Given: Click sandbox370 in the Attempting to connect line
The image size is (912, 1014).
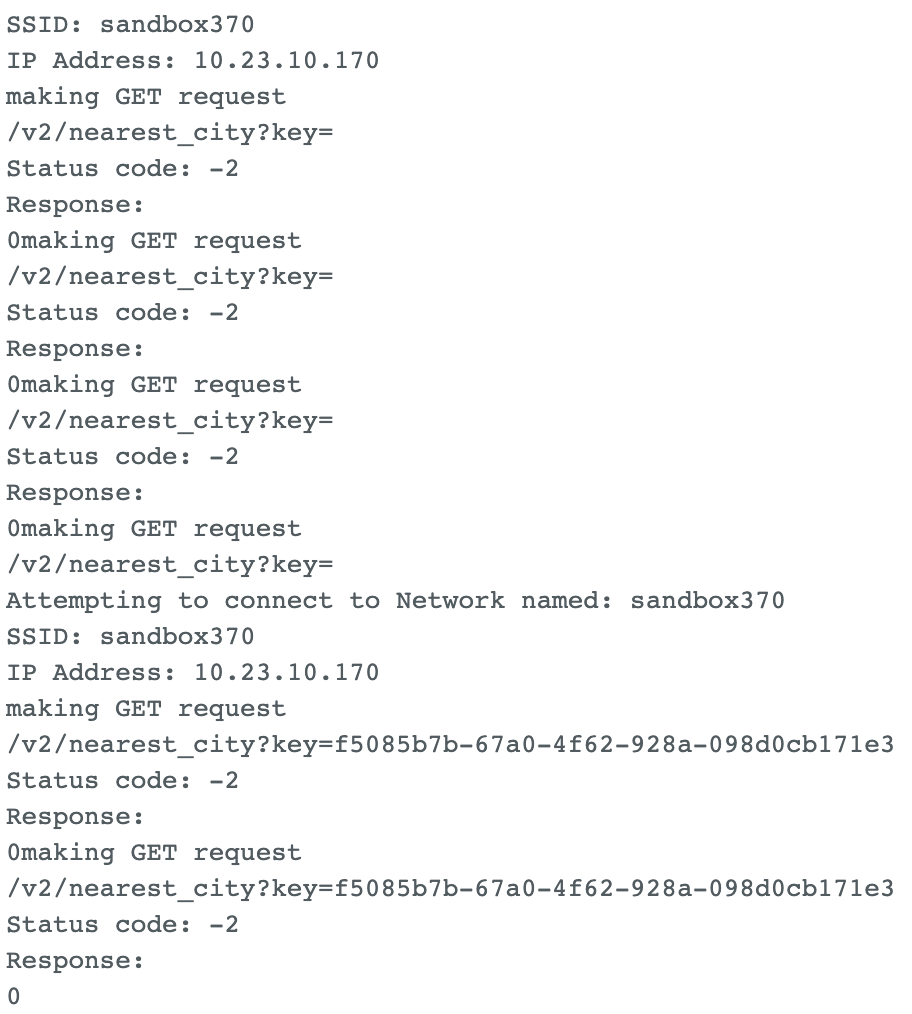Looking at the screenshot, I should click(x=707, y=600).
